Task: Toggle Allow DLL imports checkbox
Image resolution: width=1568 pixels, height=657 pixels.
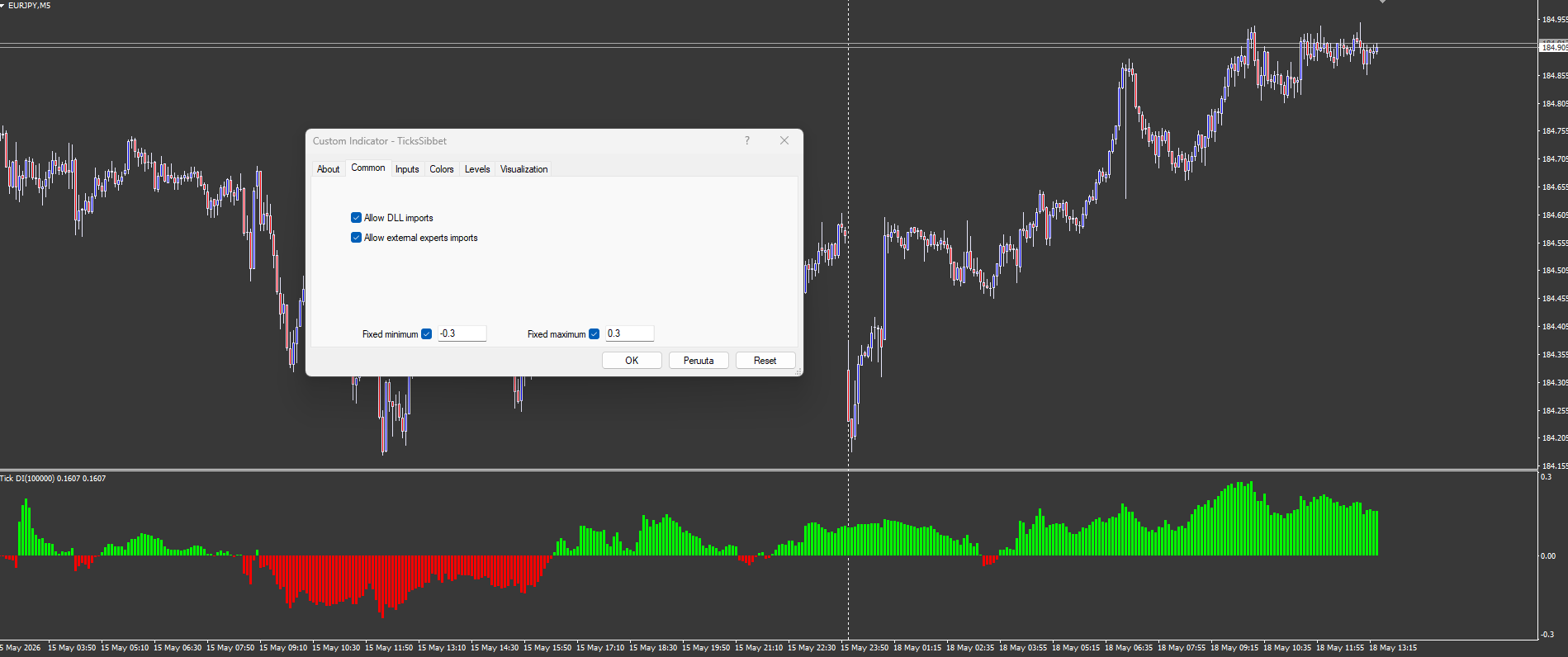Action: click(x=357, y=218)
